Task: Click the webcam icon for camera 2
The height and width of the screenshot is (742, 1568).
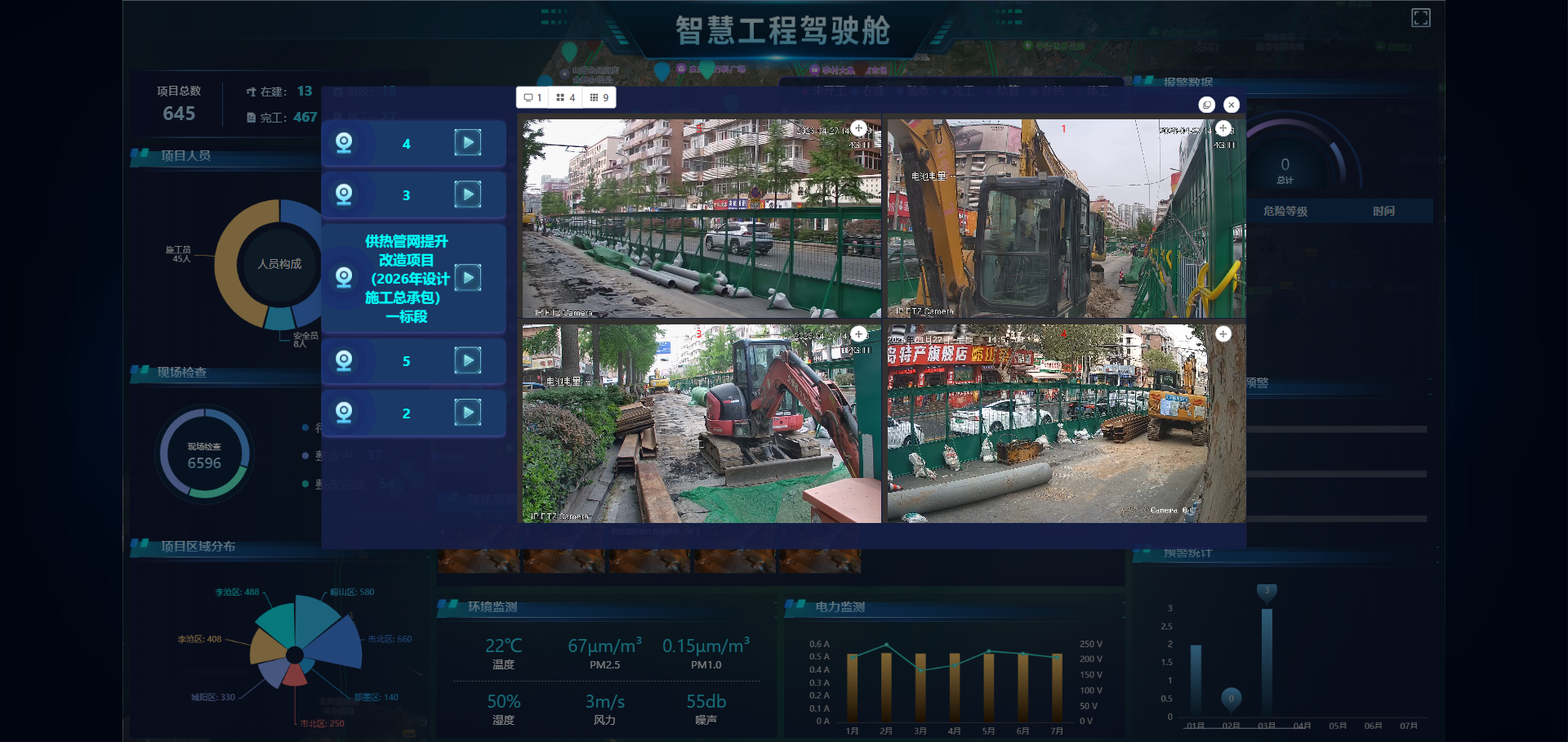Action: (x=344, y=413)
